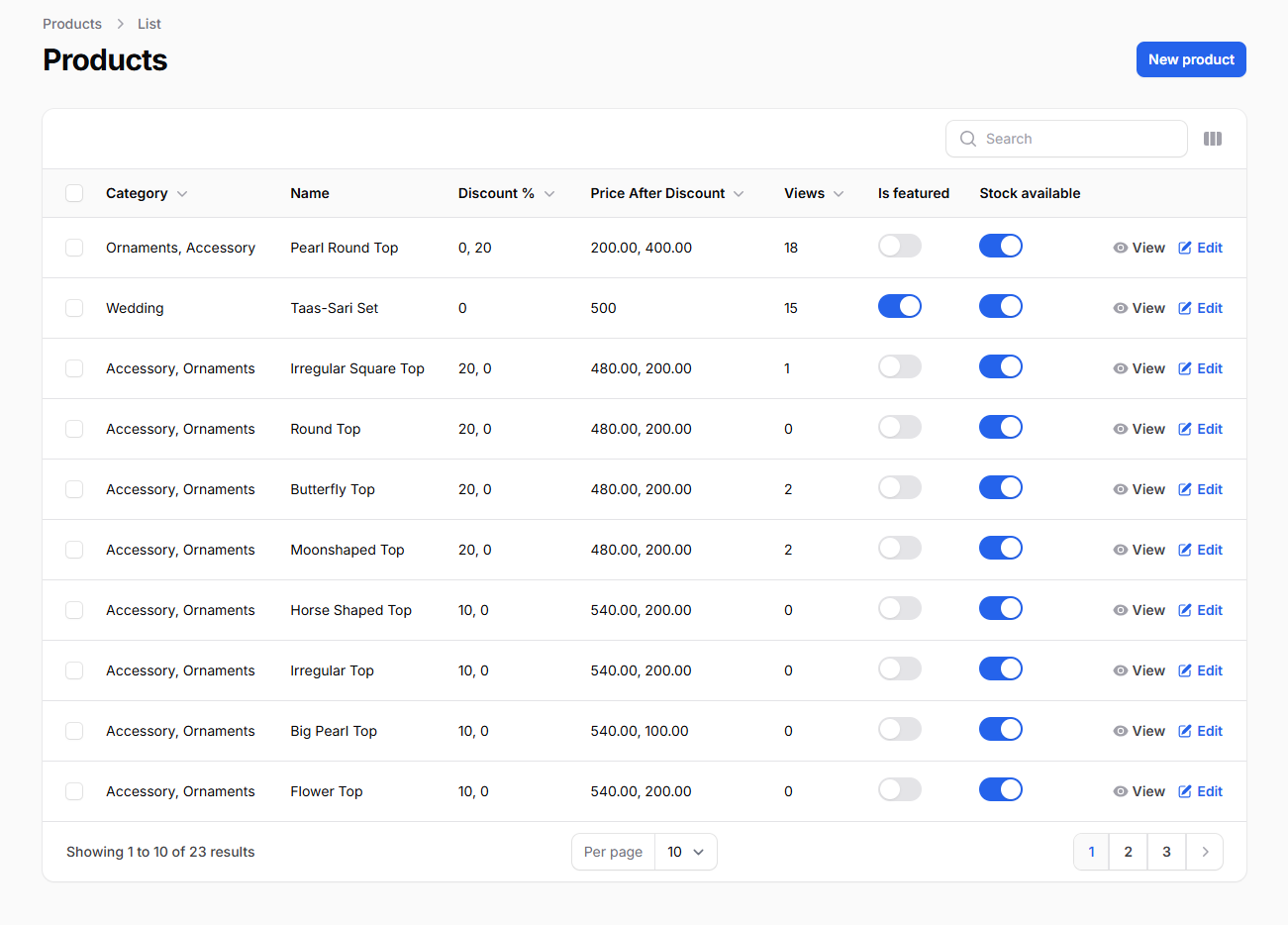This screenshot has width=1288, height=925.
Task: Click the eye View icon for Butterfly Top
Action: (1120, 489)
